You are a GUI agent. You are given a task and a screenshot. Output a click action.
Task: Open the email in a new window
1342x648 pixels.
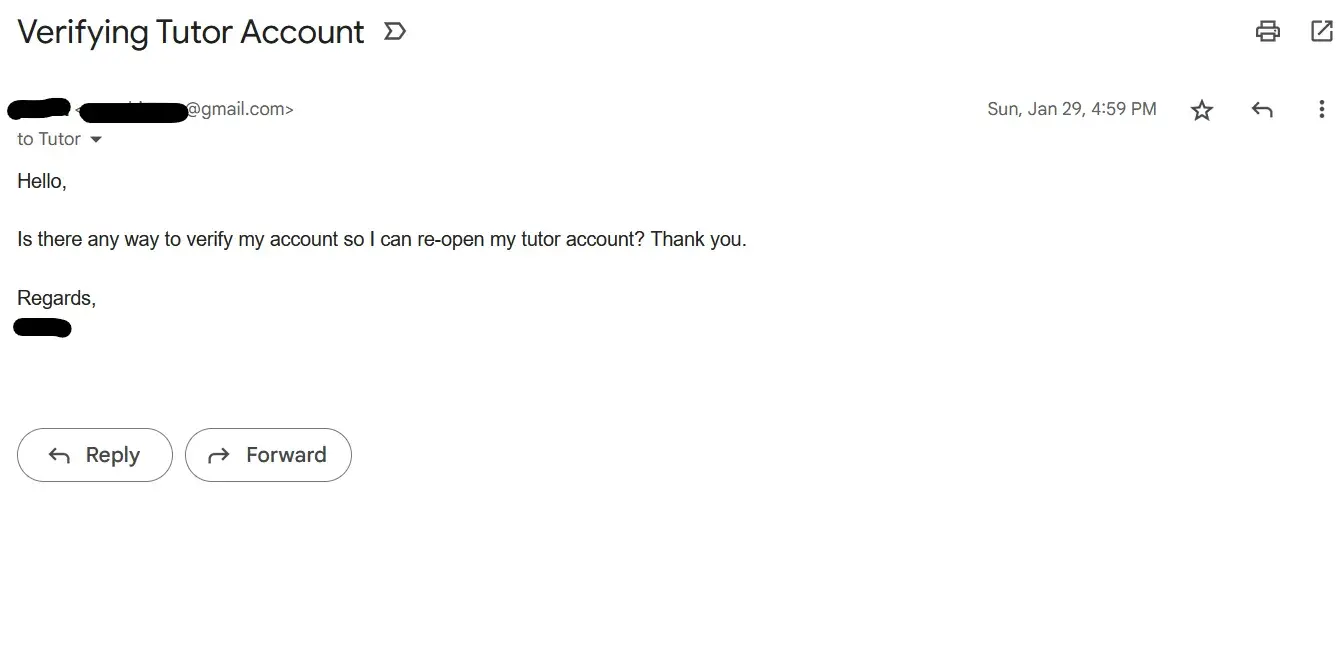click(1321, 31)
